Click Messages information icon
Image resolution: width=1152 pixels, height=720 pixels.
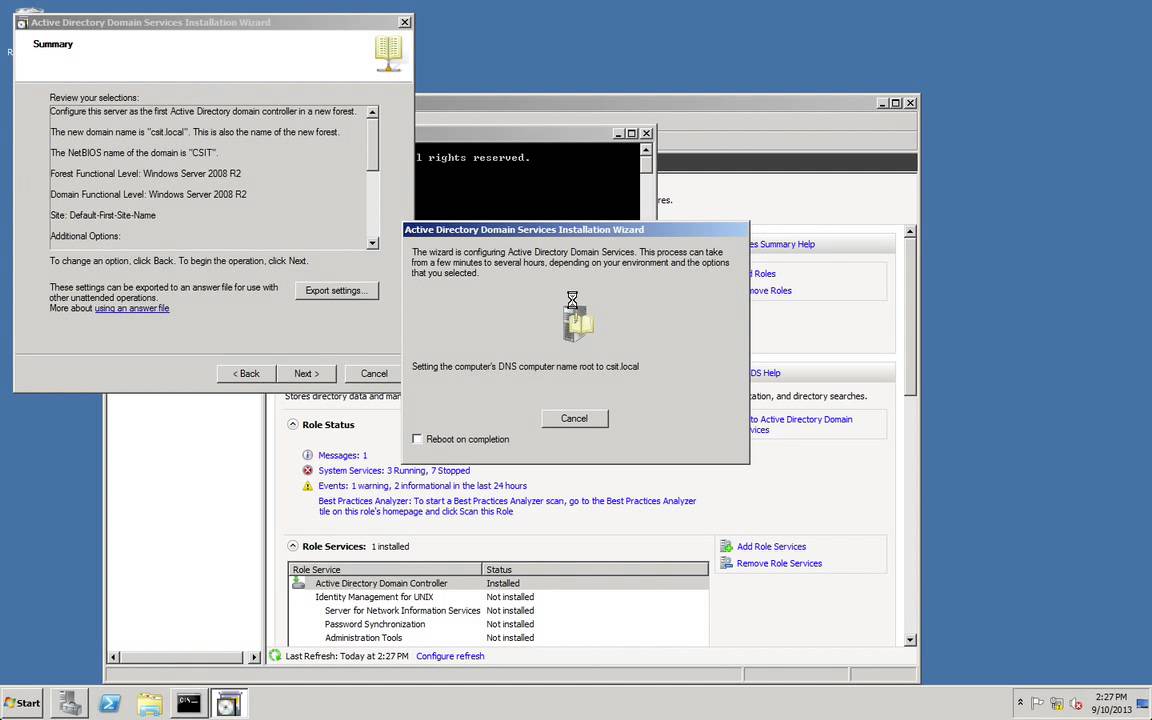click(x=307, y=456)
